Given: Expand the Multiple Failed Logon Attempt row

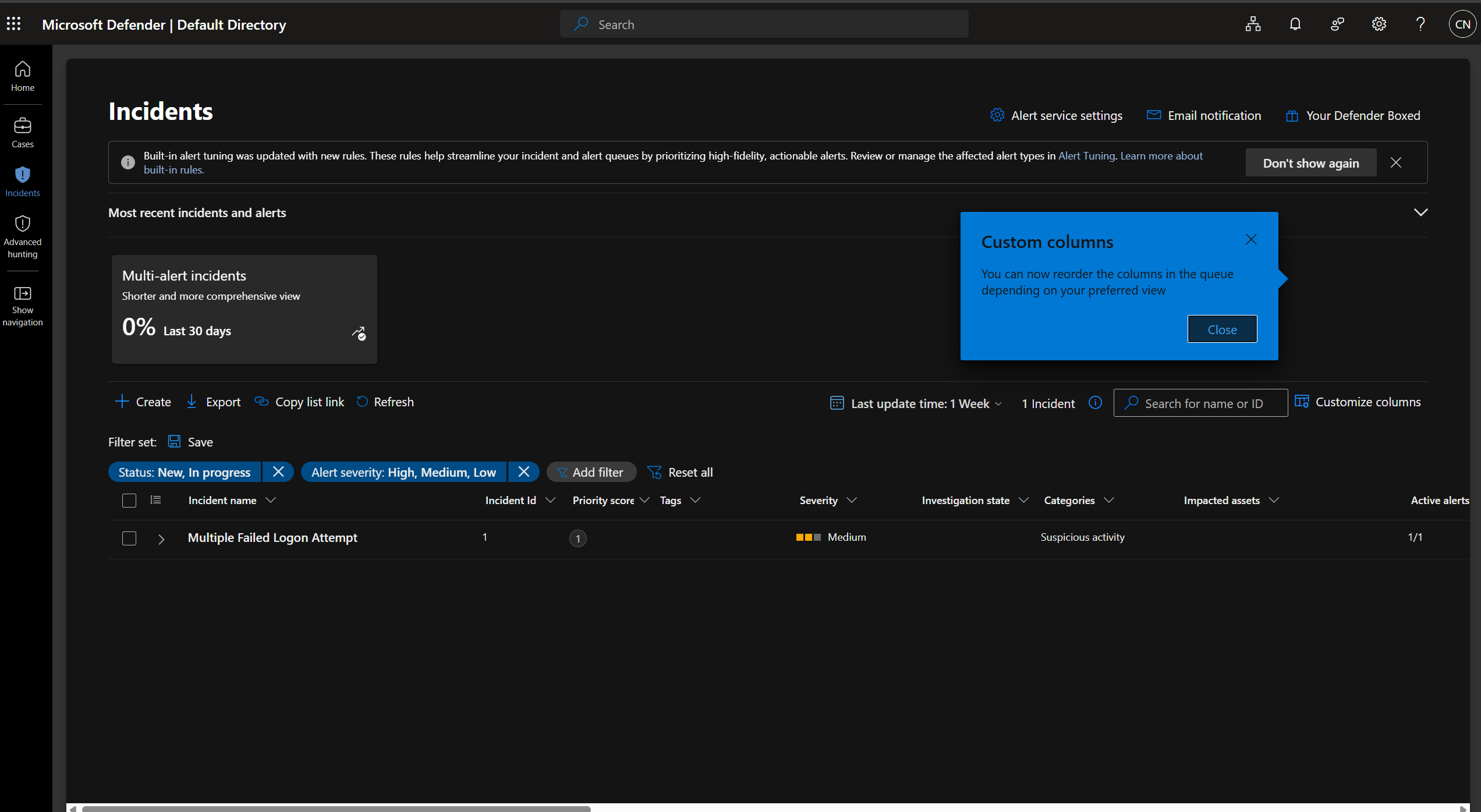Looking at the screenshot, I should (x=161, y=539).
